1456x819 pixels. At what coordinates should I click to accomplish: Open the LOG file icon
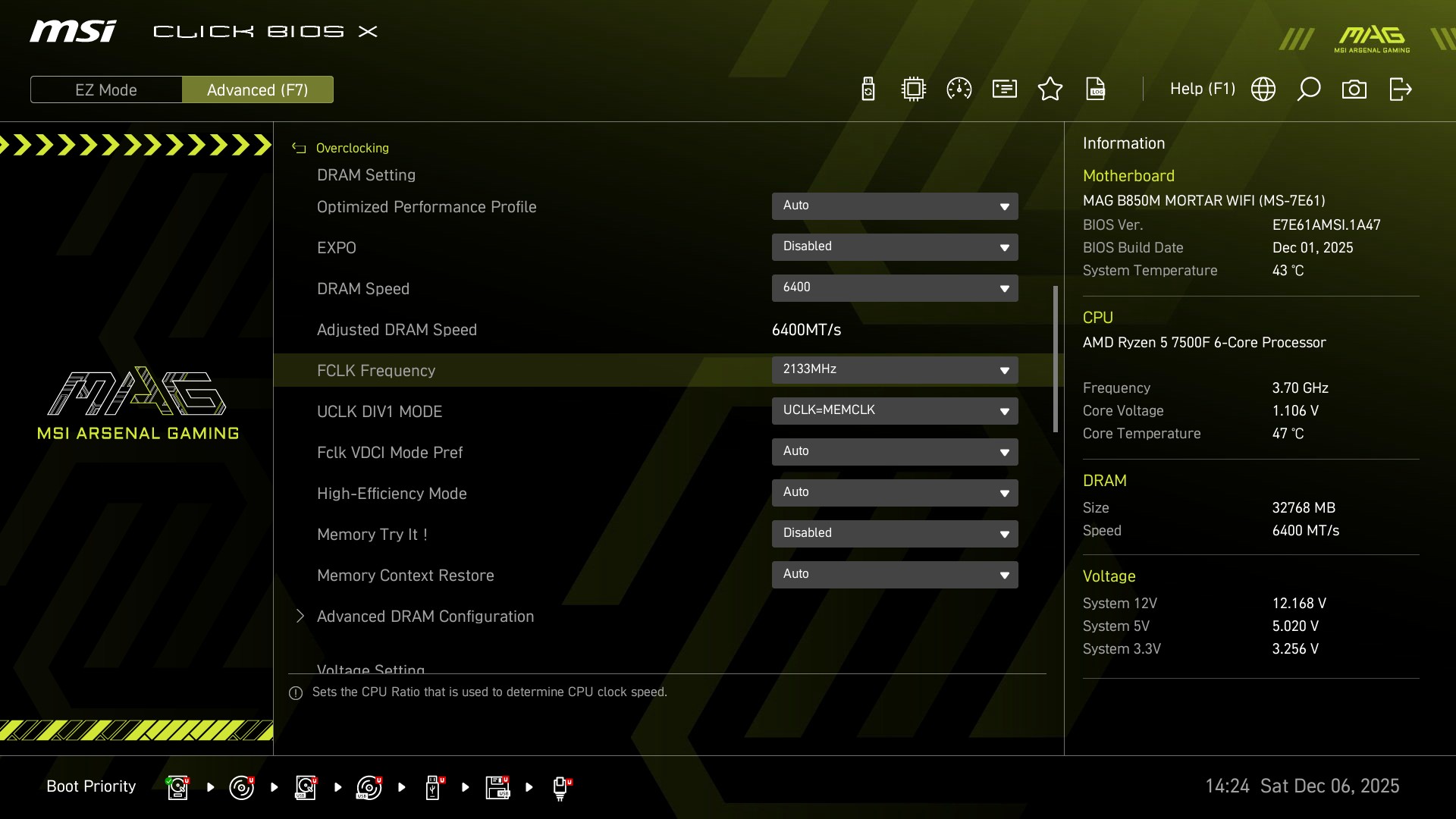[x=1096, y=89]
